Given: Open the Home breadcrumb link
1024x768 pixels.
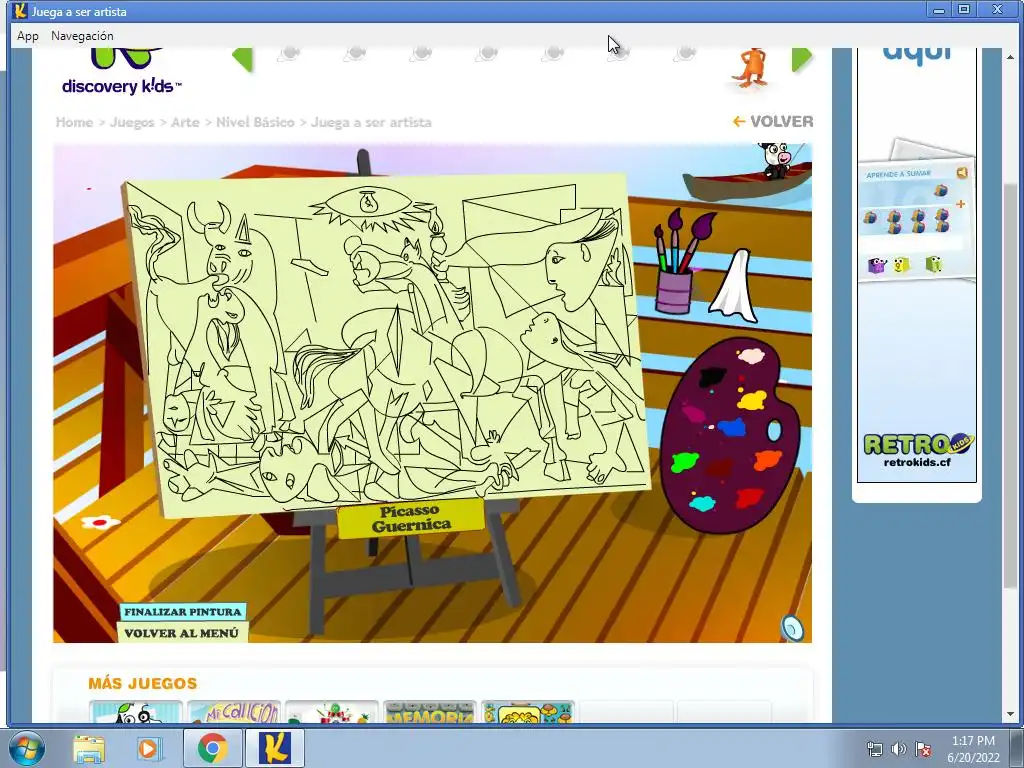Looking at the screenshot, I should (74, 122).
